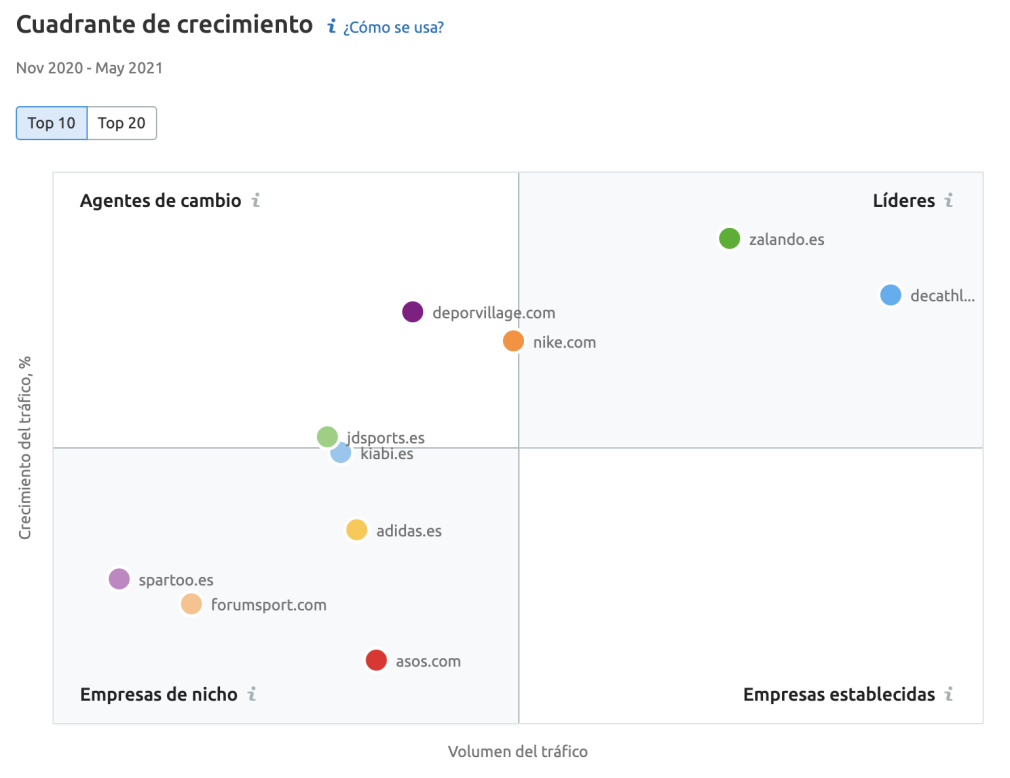
Task: Switch to Top 20 view
Action: 122,123
